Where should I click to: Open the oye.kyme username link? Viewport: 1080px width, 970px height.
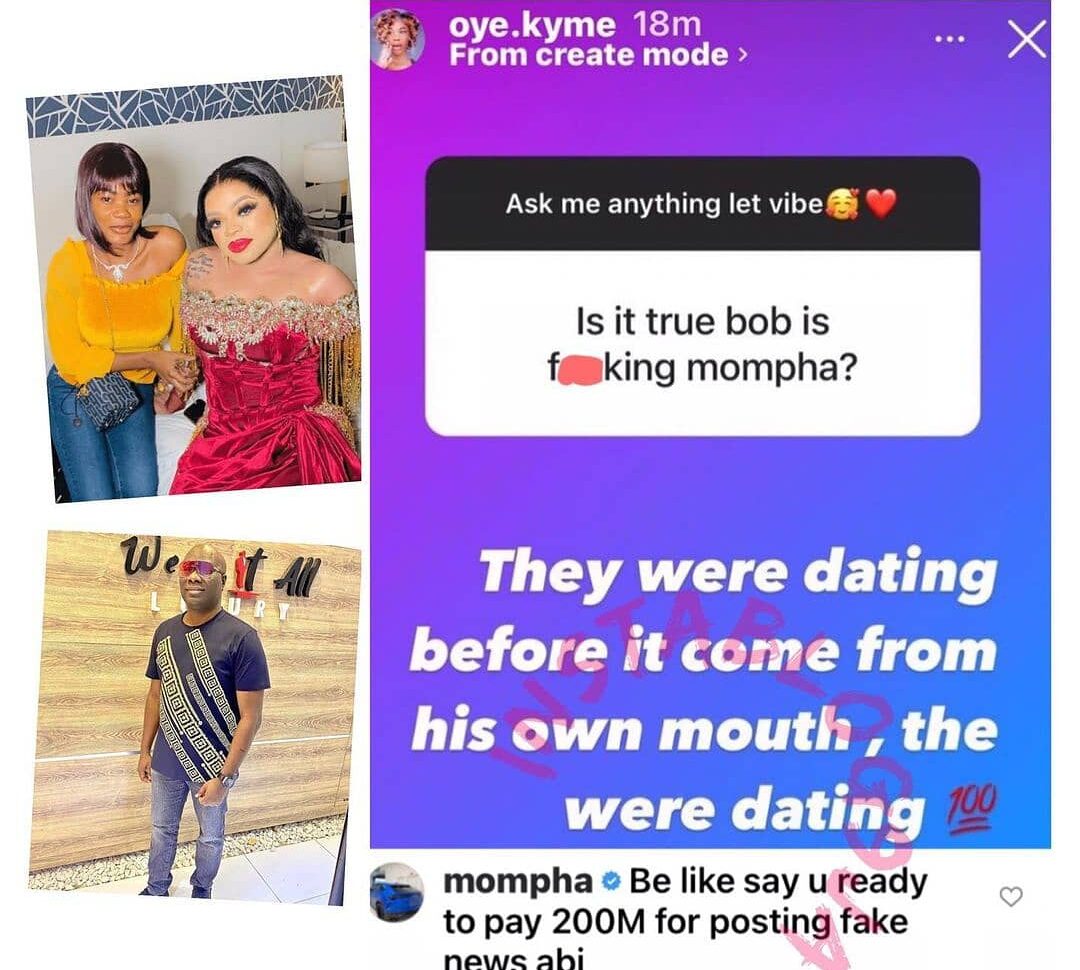pyautogui.click(x=532, y=25)
